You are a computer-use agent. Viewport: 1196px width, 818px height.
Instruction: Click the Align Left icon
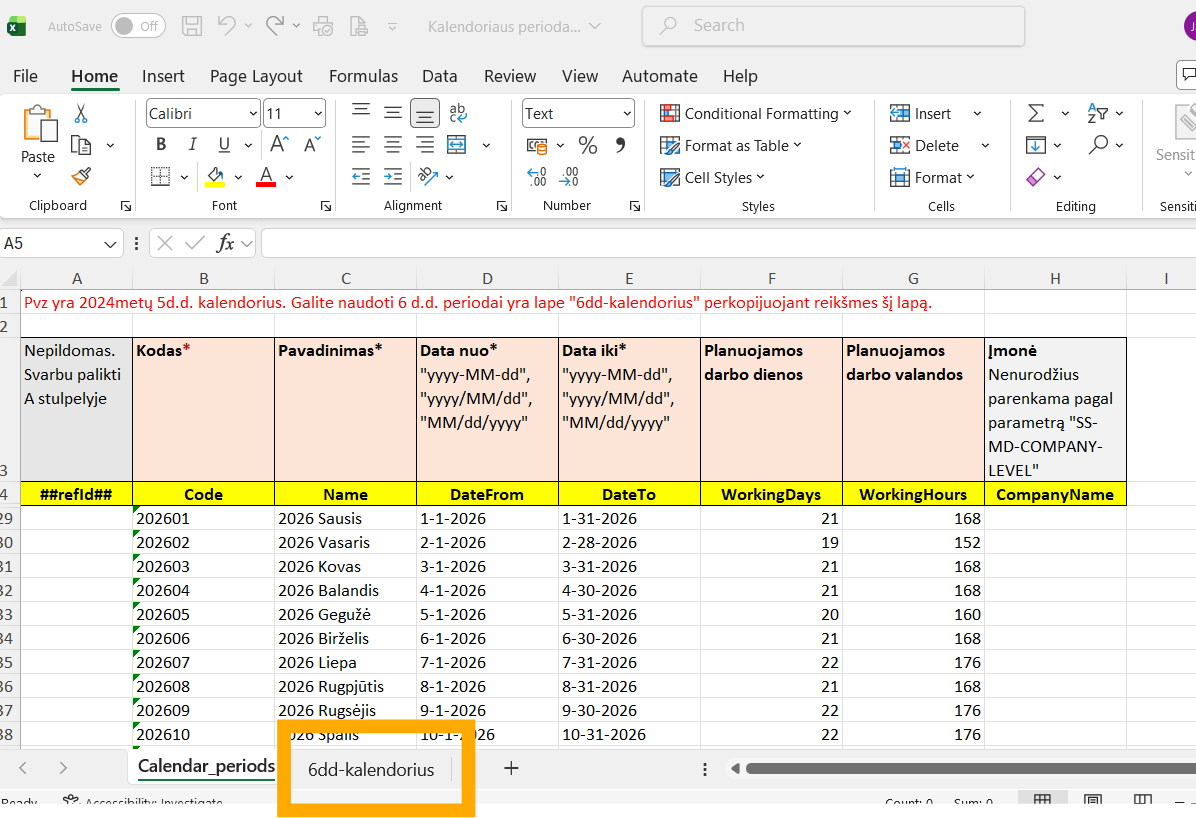click(361, 145)
